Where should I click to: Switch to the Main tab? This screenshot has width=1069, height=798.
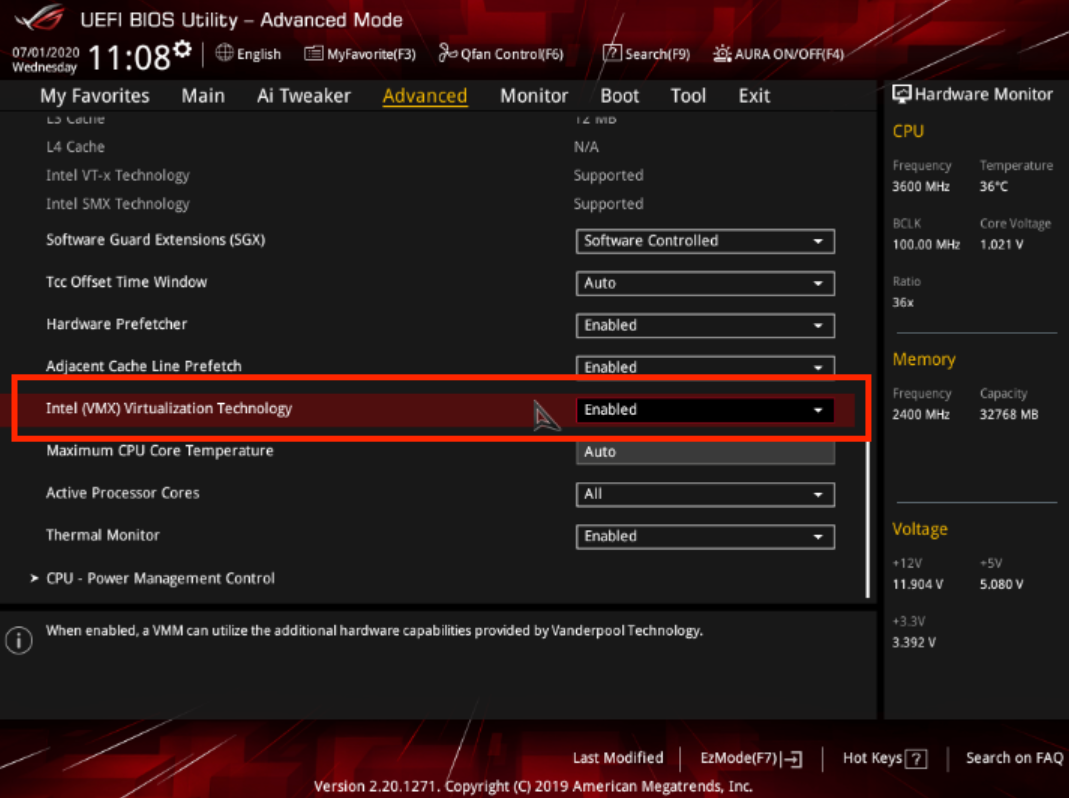(203, 95)
